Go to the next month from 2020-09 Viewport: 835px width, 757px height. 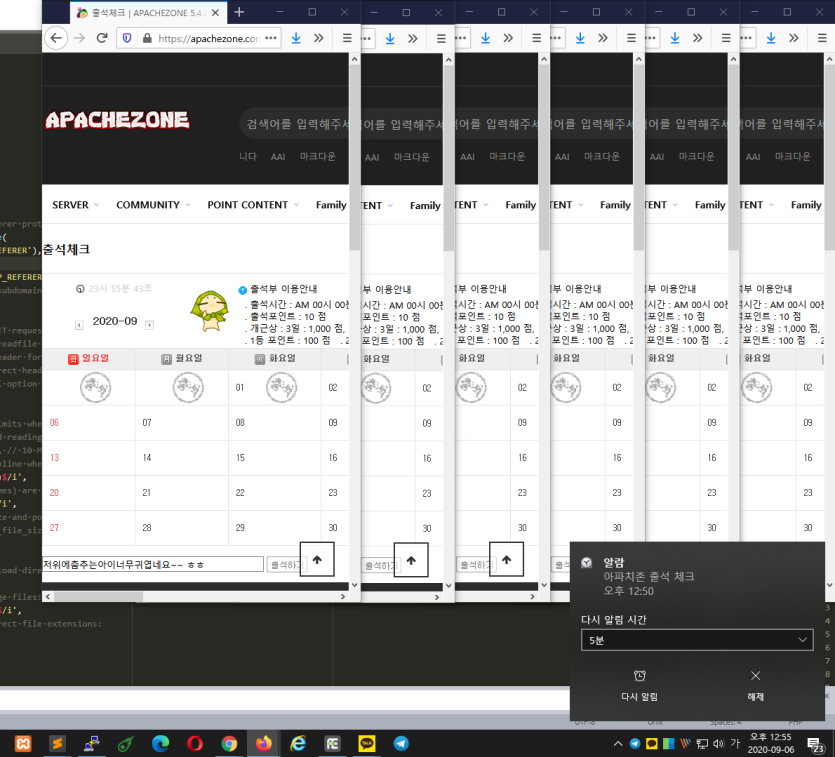click(x=150, y=325)
